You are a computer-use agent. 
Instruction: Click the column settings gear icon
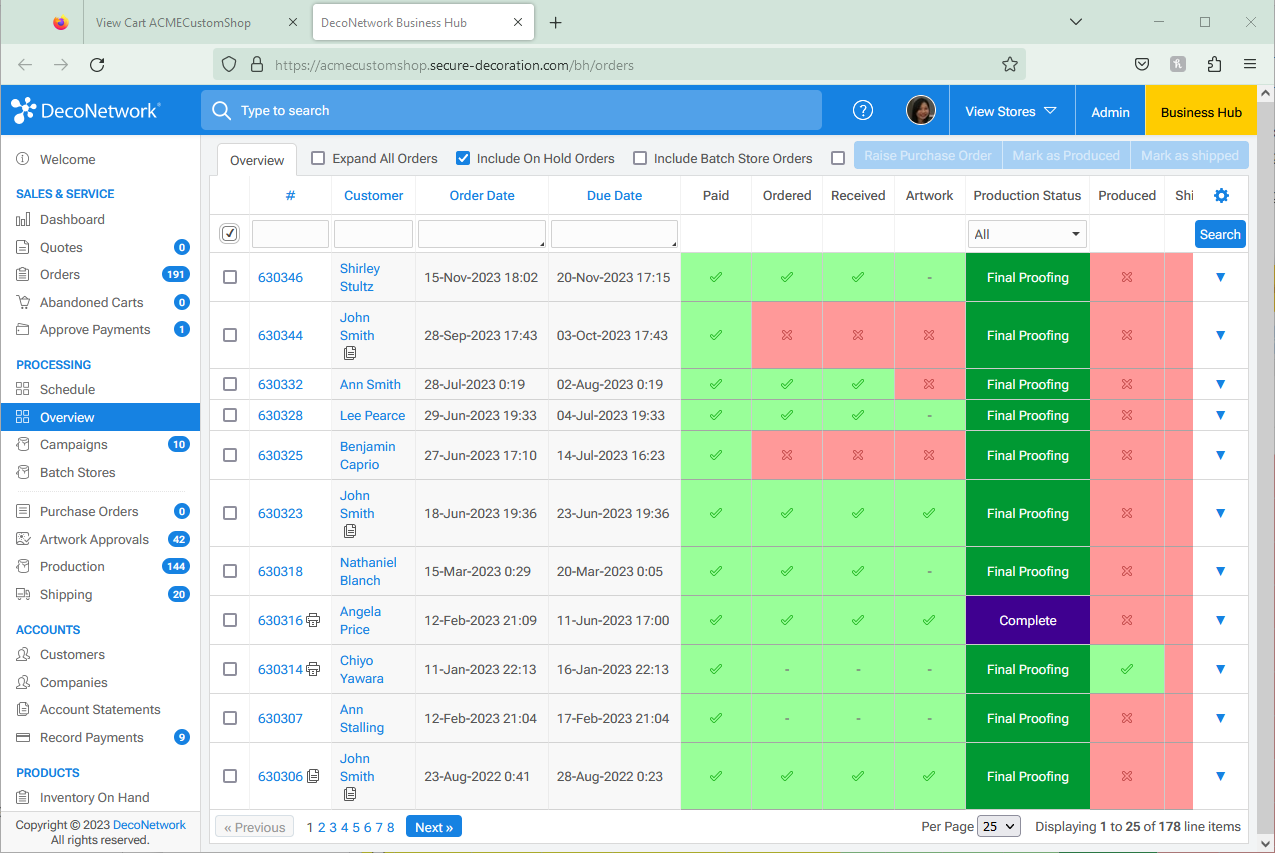coord(1220,197)
